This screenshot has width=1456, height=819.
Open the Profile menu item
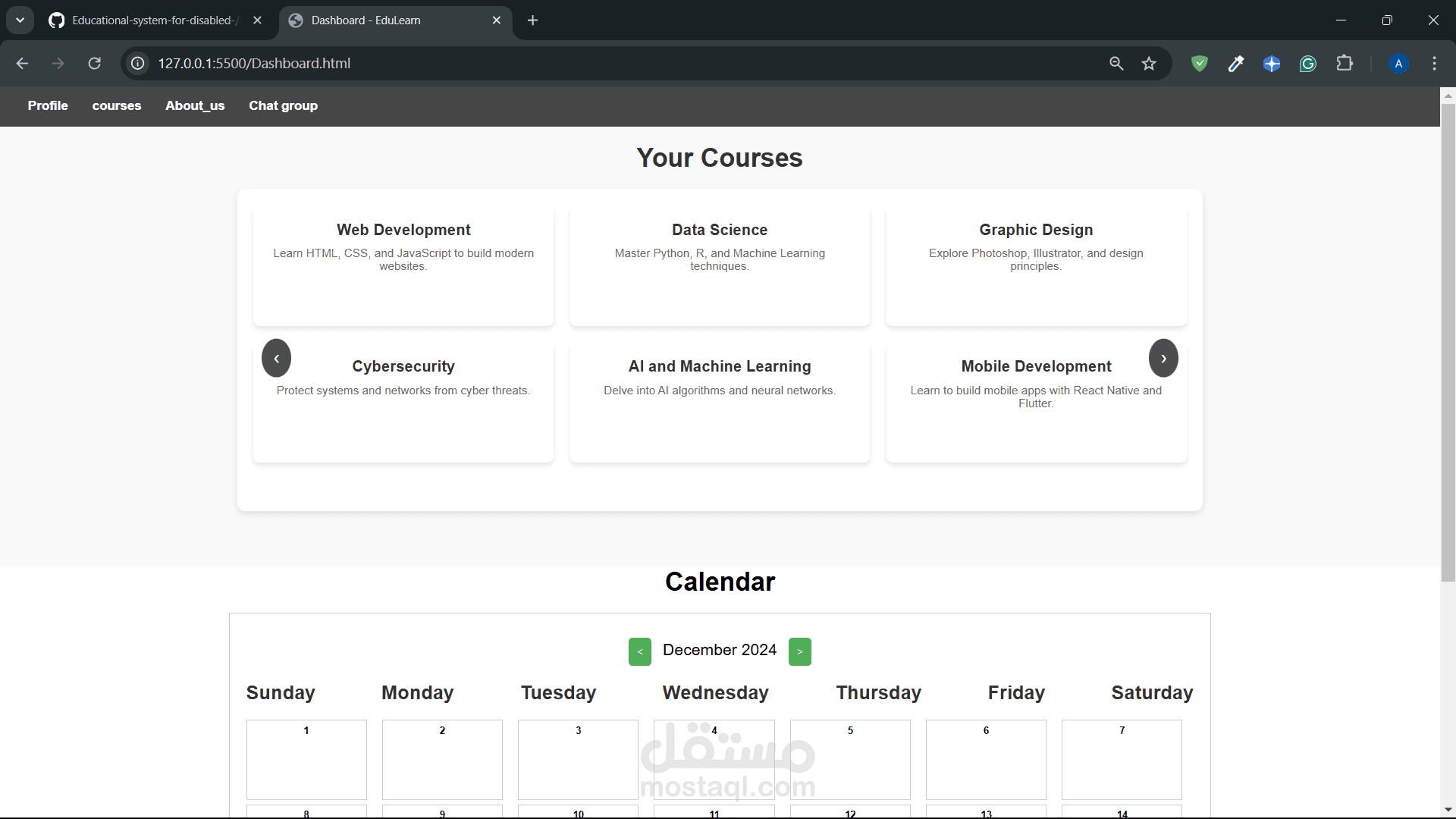[x=48, y=106]
